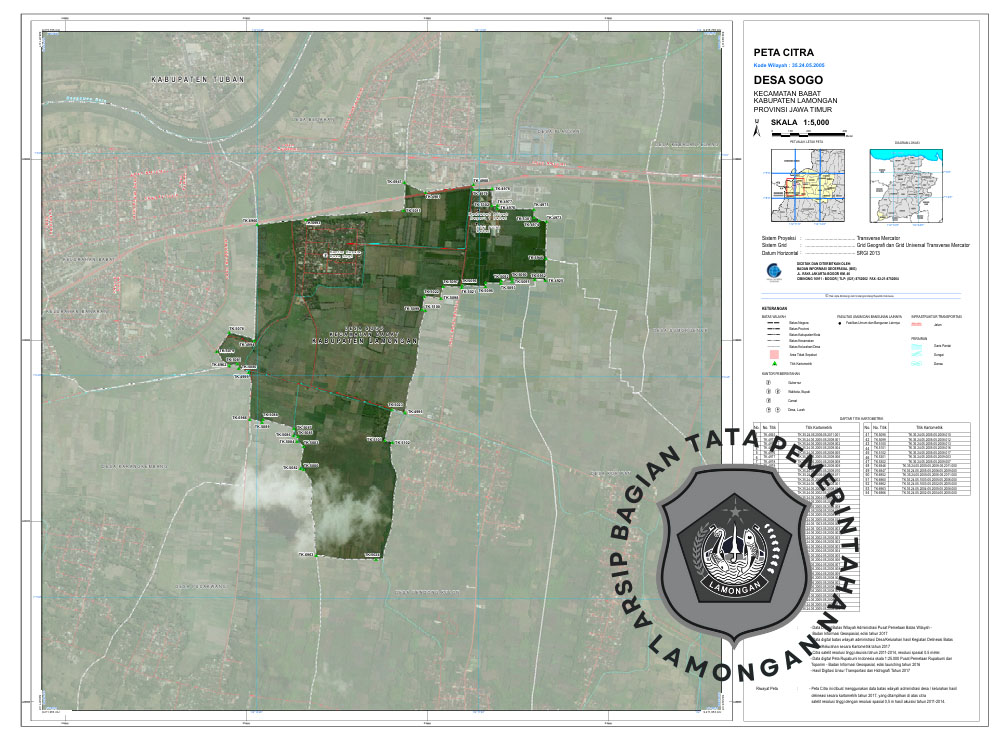Click the KABUPATEN LAMONGAN label inside village boundary
1005x737 pixels.
(364, 340)
